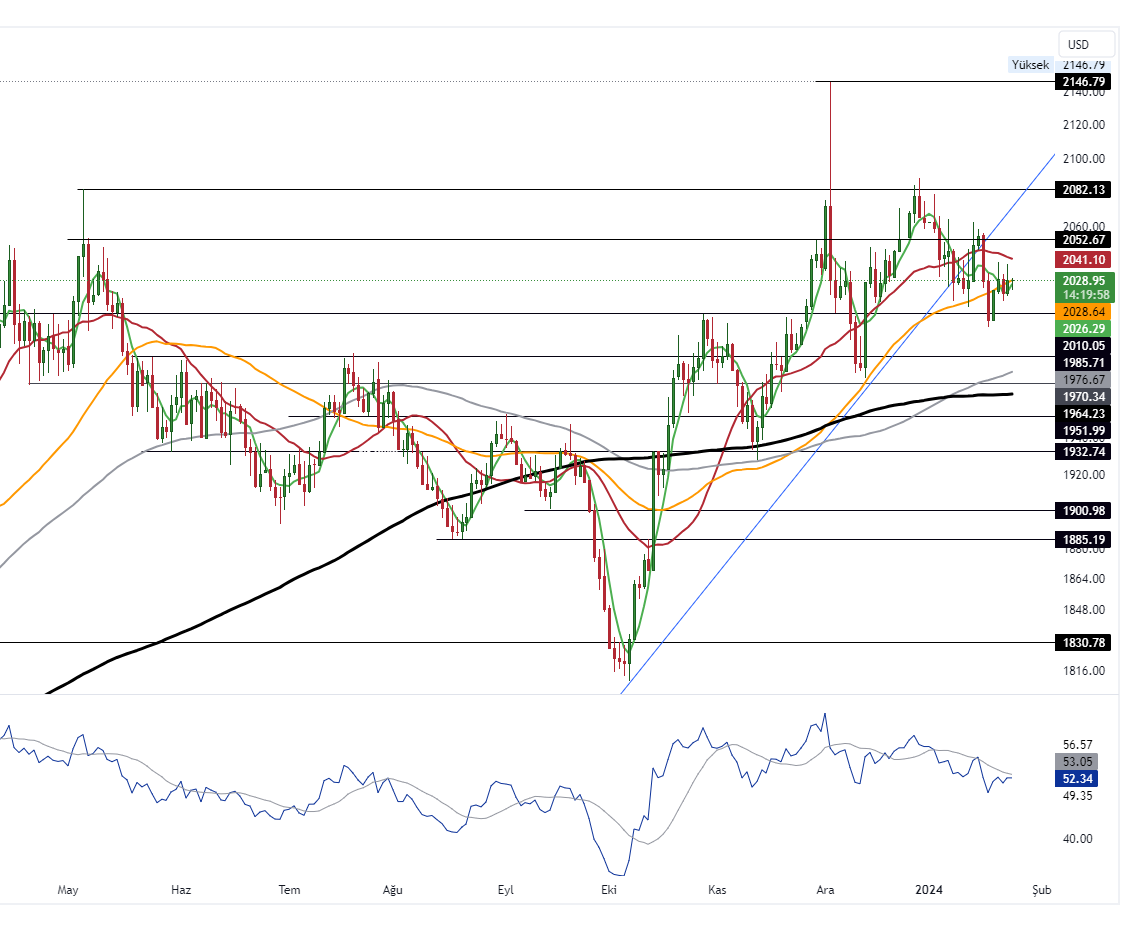Screen dimensions: 1129x939
Task: Click the 1830.78 support level label
Action: (x=1085, y=642)
